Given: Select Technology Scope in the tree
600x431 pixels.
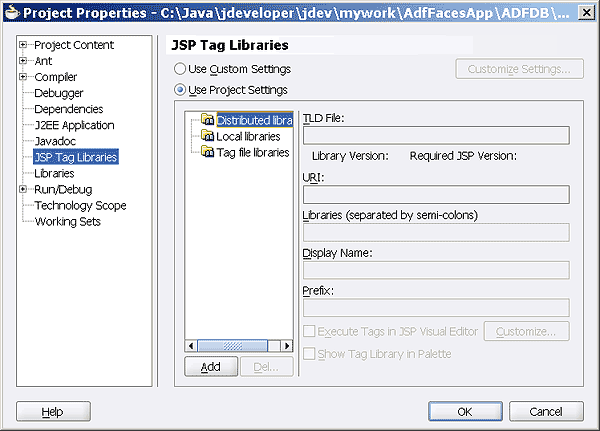Looking at the screenshot, I should click(x=80, y=206).
